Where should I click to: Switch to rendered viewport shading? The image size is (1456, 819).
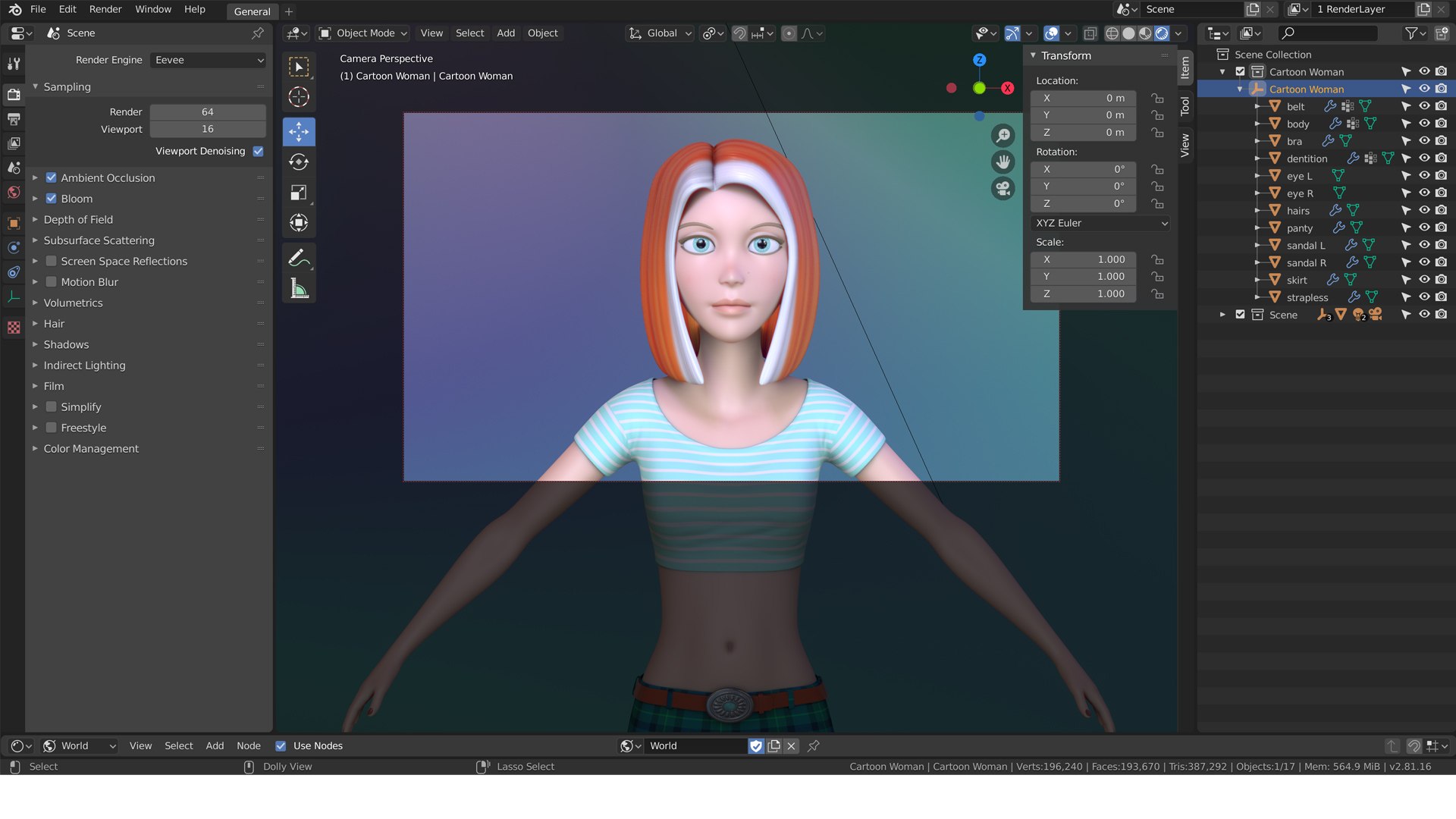[1162, 33]
